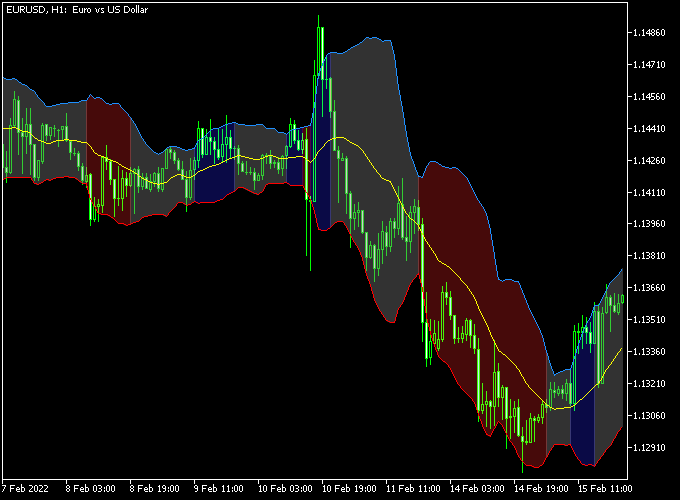Click the 1.12910 price label
Screen dimensions: 680x500
(x=649, y=447)
